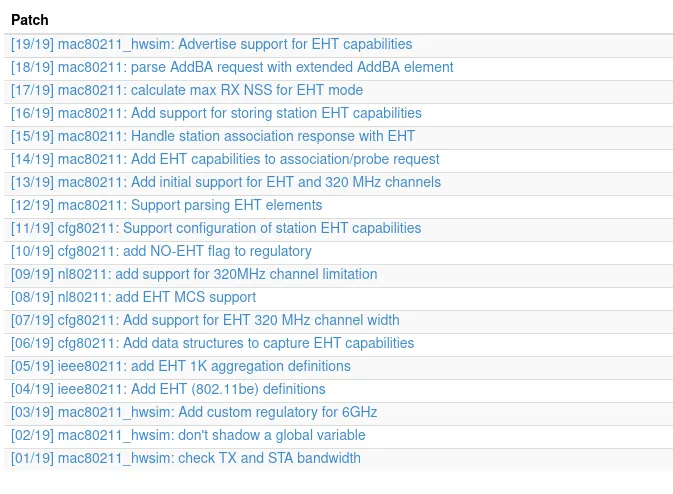Click patch 10/19 add NO-EHT flag to regulatory
Screen dimensions: 673x494
click(161, 251)
